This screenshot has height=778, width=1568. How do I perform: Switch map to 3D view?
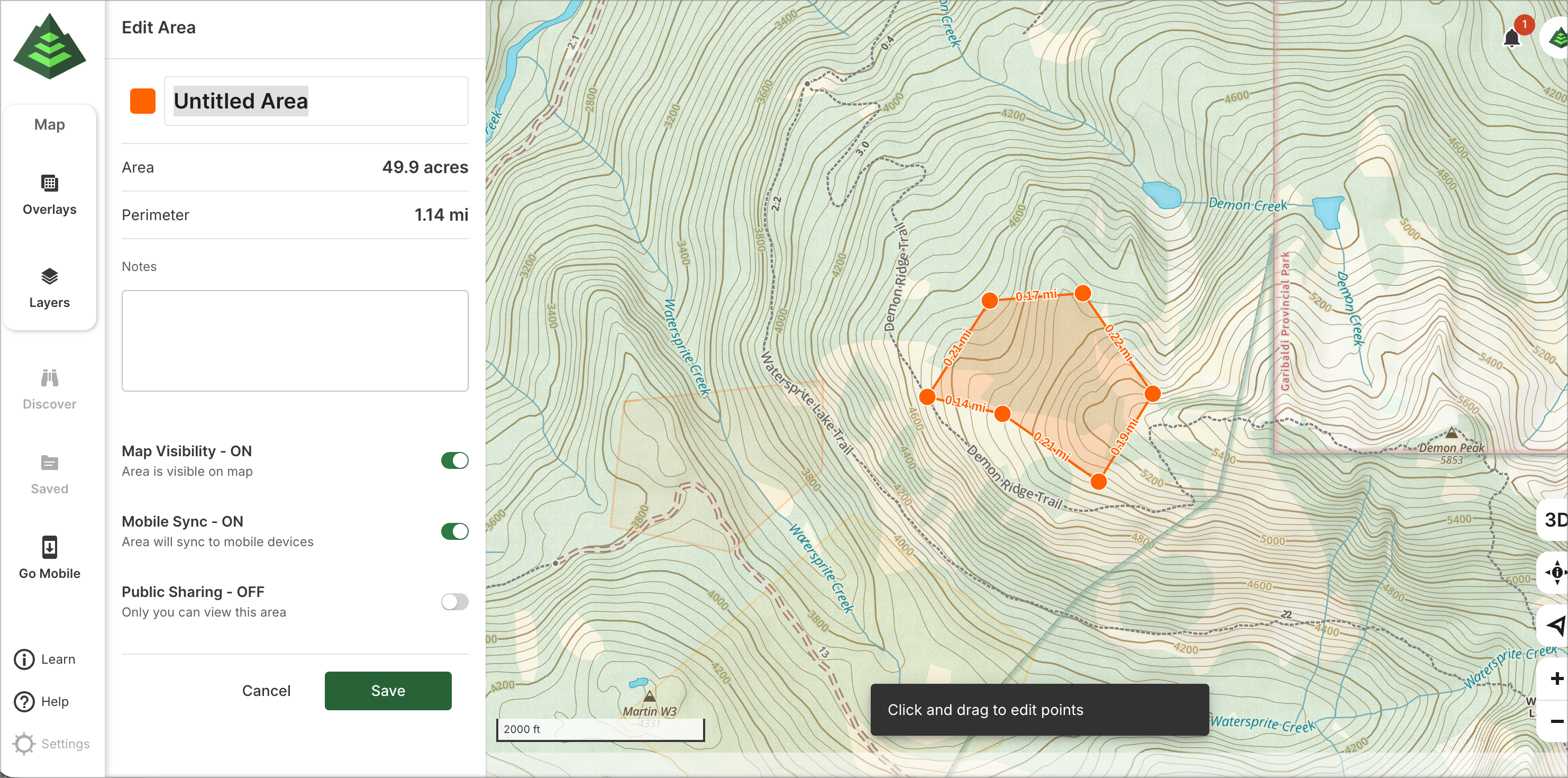(1556, 519)
